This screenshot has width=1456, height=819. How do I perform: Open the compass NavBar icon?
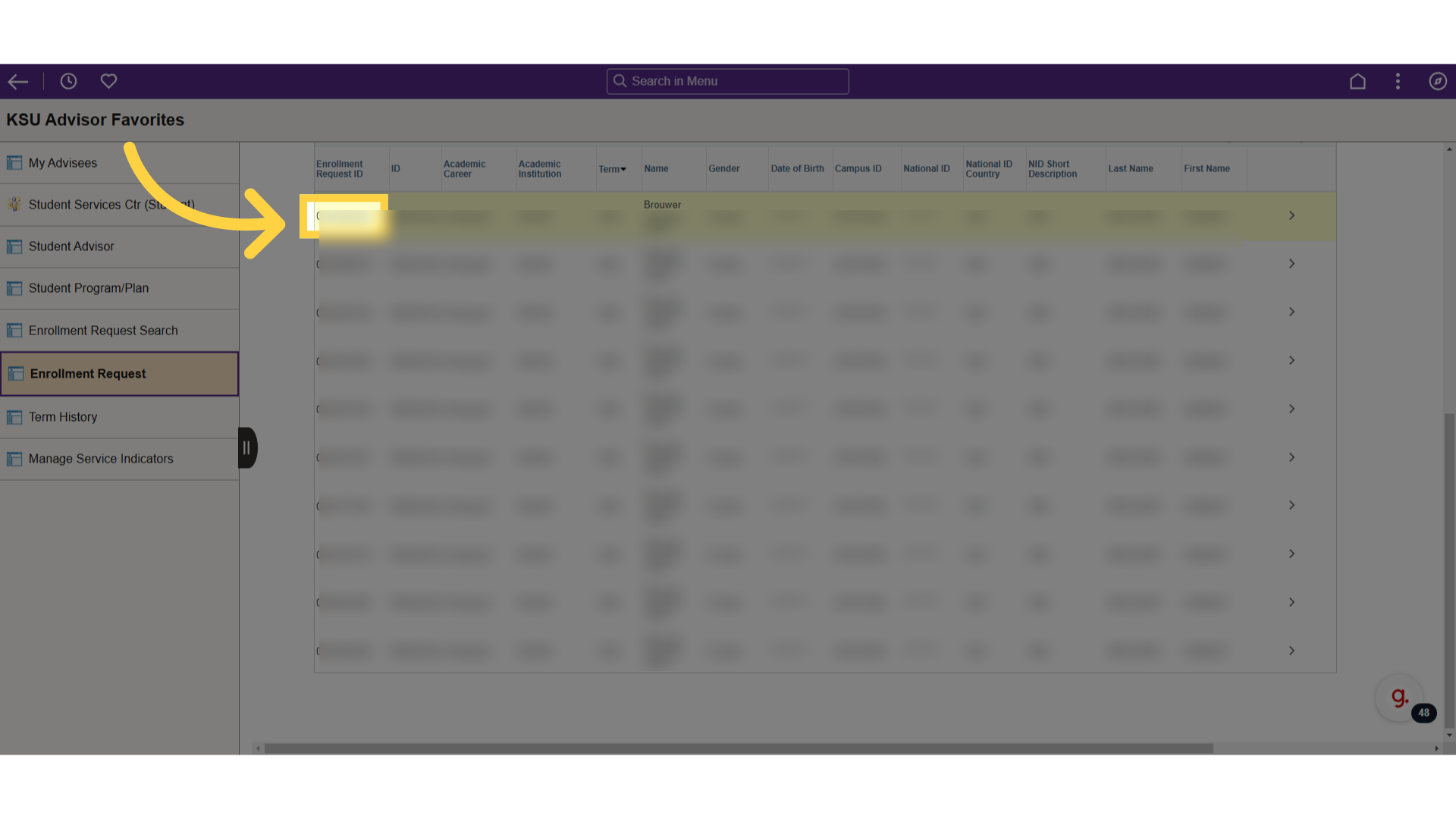[1438, 81]
